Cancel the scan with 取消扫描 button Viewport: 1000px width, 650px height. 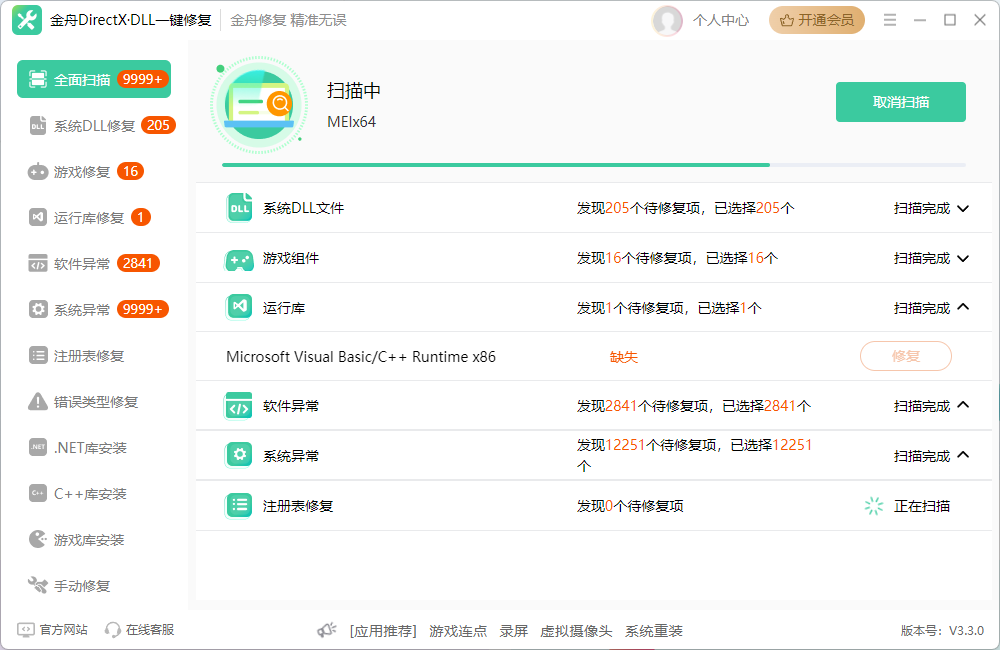(x=901, y=102)
